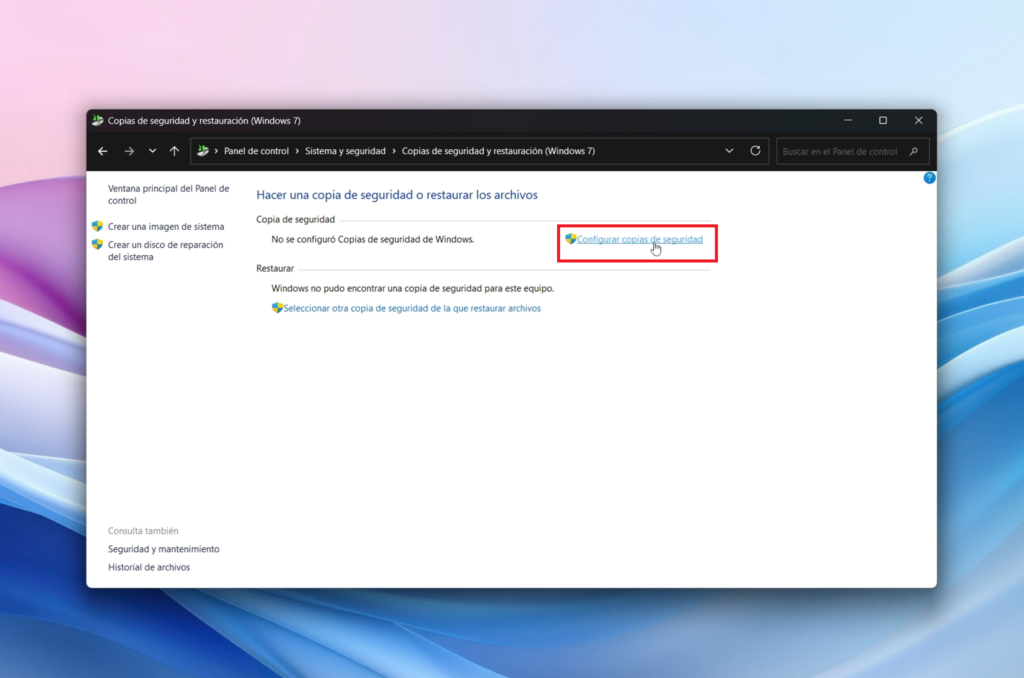Click the Buscar en el Panel de control search field
1024x678 pixels.
[x=845, y=150]
